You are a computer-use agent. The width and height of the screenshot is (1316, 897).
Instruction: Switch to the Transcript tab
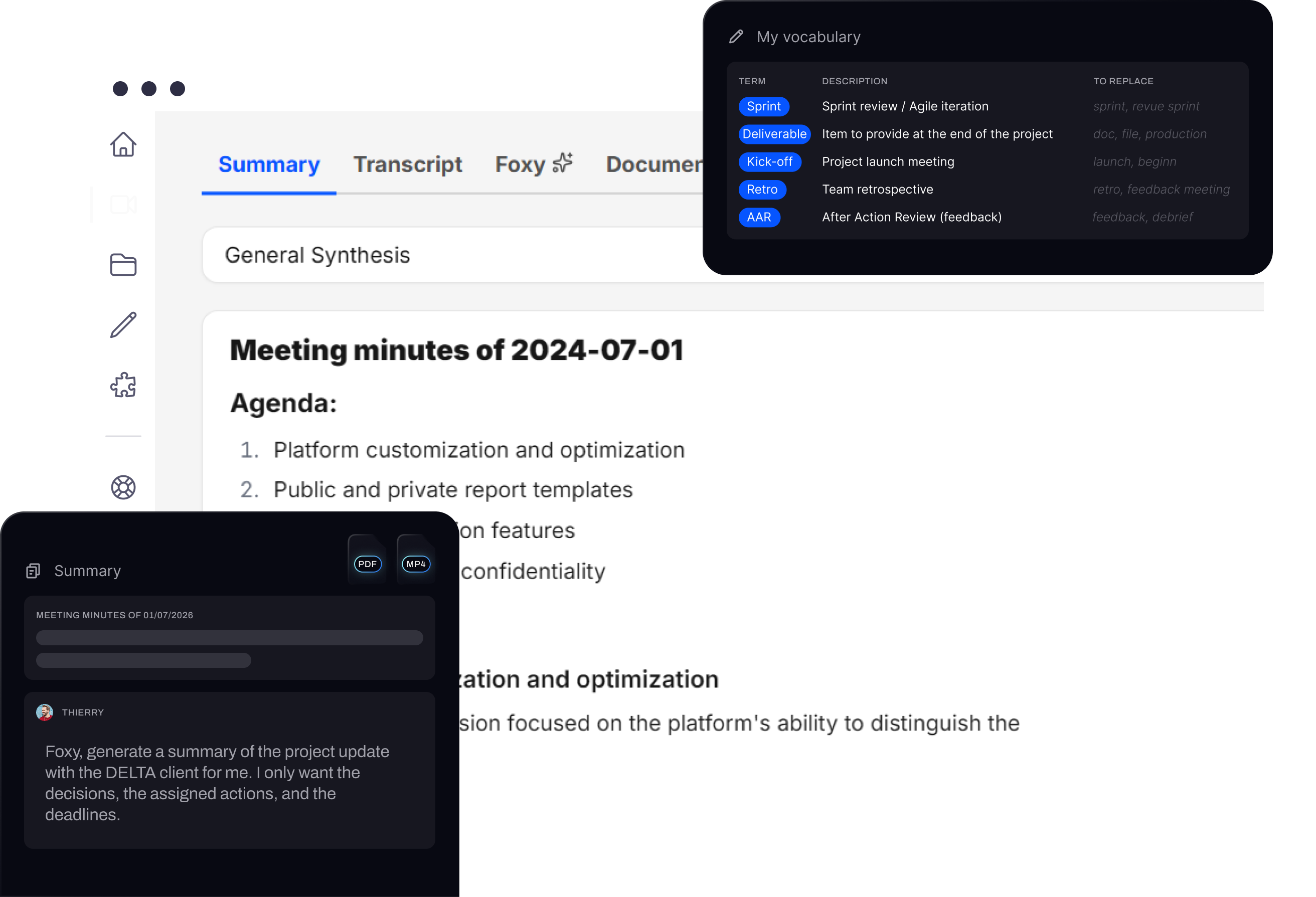click(x=408, y=164)
